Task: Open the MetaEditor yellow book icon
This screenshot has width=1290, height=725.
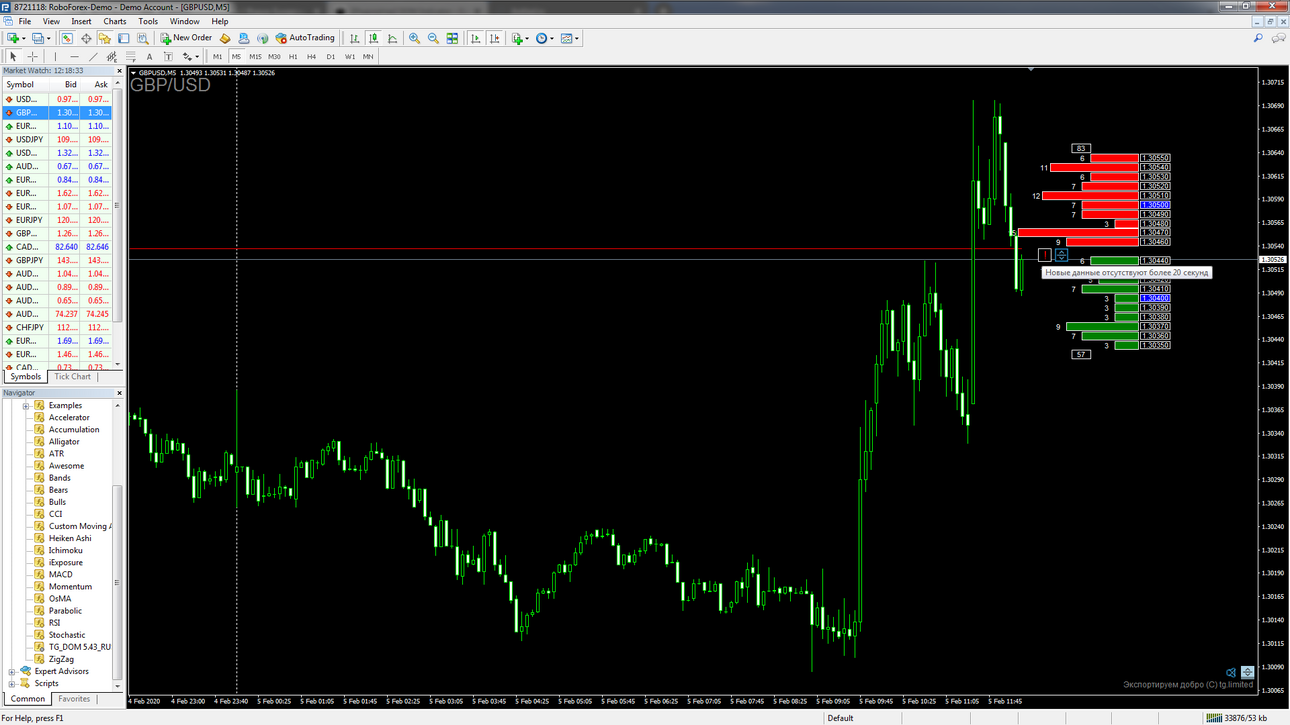Action: pos(225,38)
